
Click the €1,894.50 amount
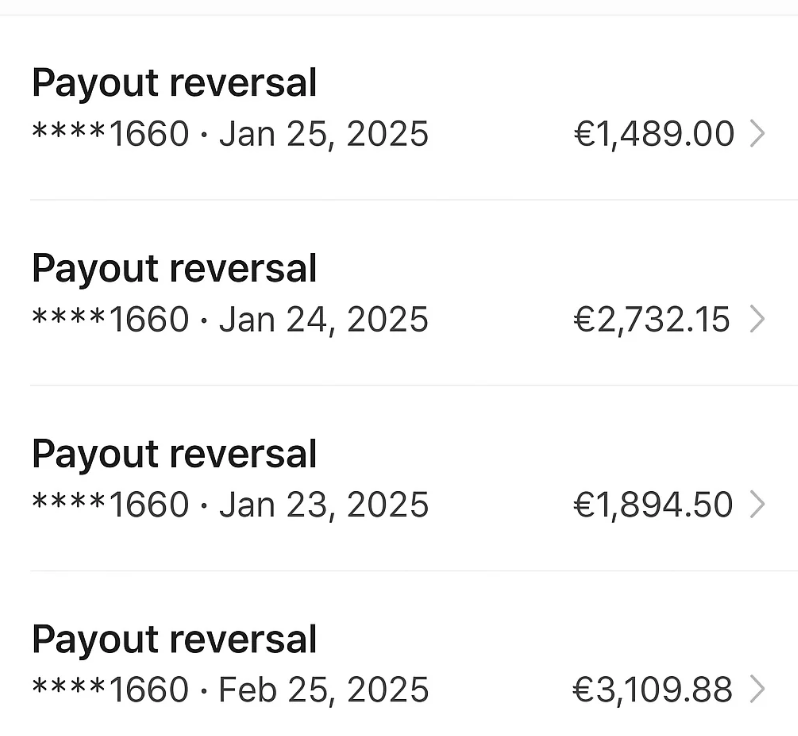coord(653,504)
